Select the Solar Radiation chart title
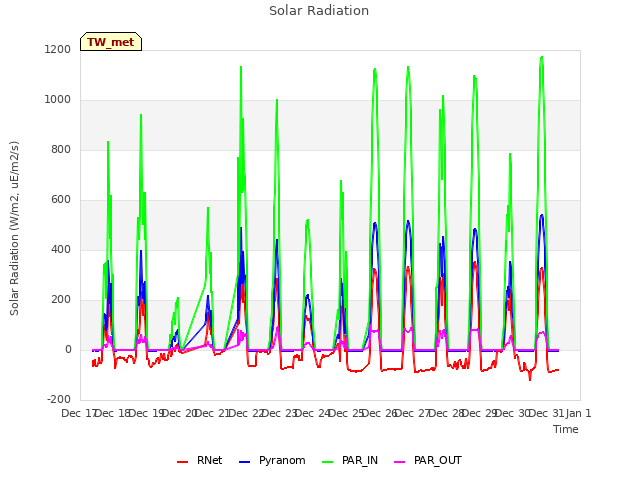Image resolution: width=640 pixels, height=480 pixels. coord(319,11)
